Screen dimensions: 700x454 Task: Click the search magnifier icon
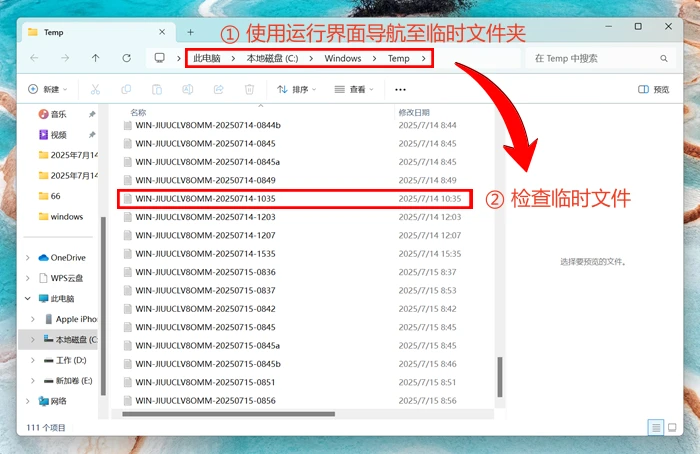click(x=664, y=58)
